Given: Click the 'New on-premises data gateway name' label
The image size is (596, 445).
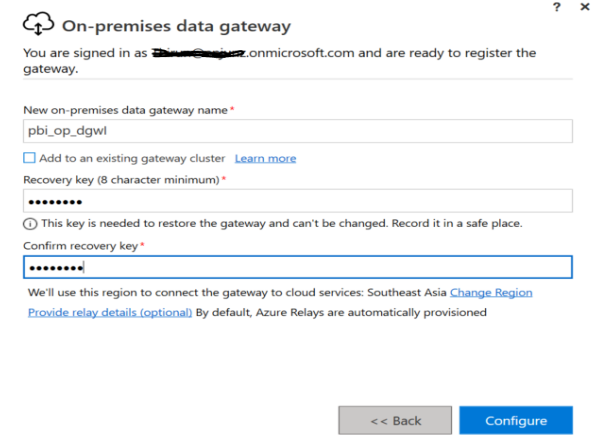Looking at the screenshot, I should [125, 110].
